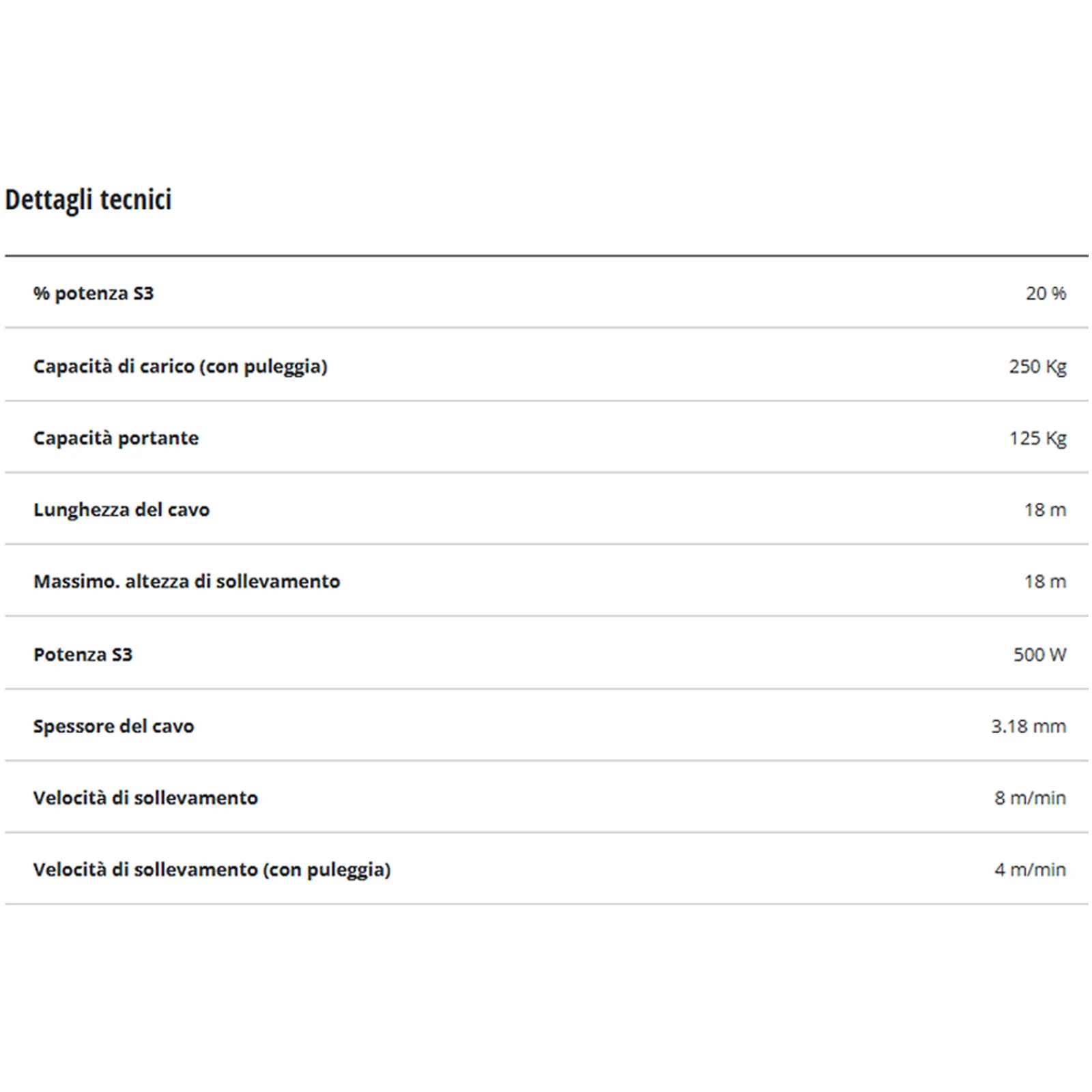Image resolution: width=1092 pixels, height=1092 pixels.
Task: Click "Capacità di carico (con puleggia)" label
Action: pos(180,367)
